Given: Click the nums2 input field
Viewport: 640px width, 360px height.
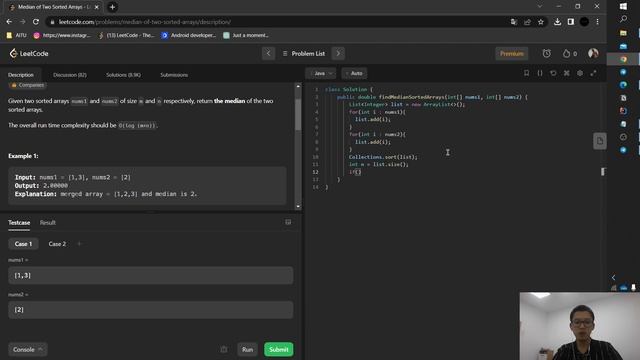Looking at the screenshot, I should tap(151, 310).
